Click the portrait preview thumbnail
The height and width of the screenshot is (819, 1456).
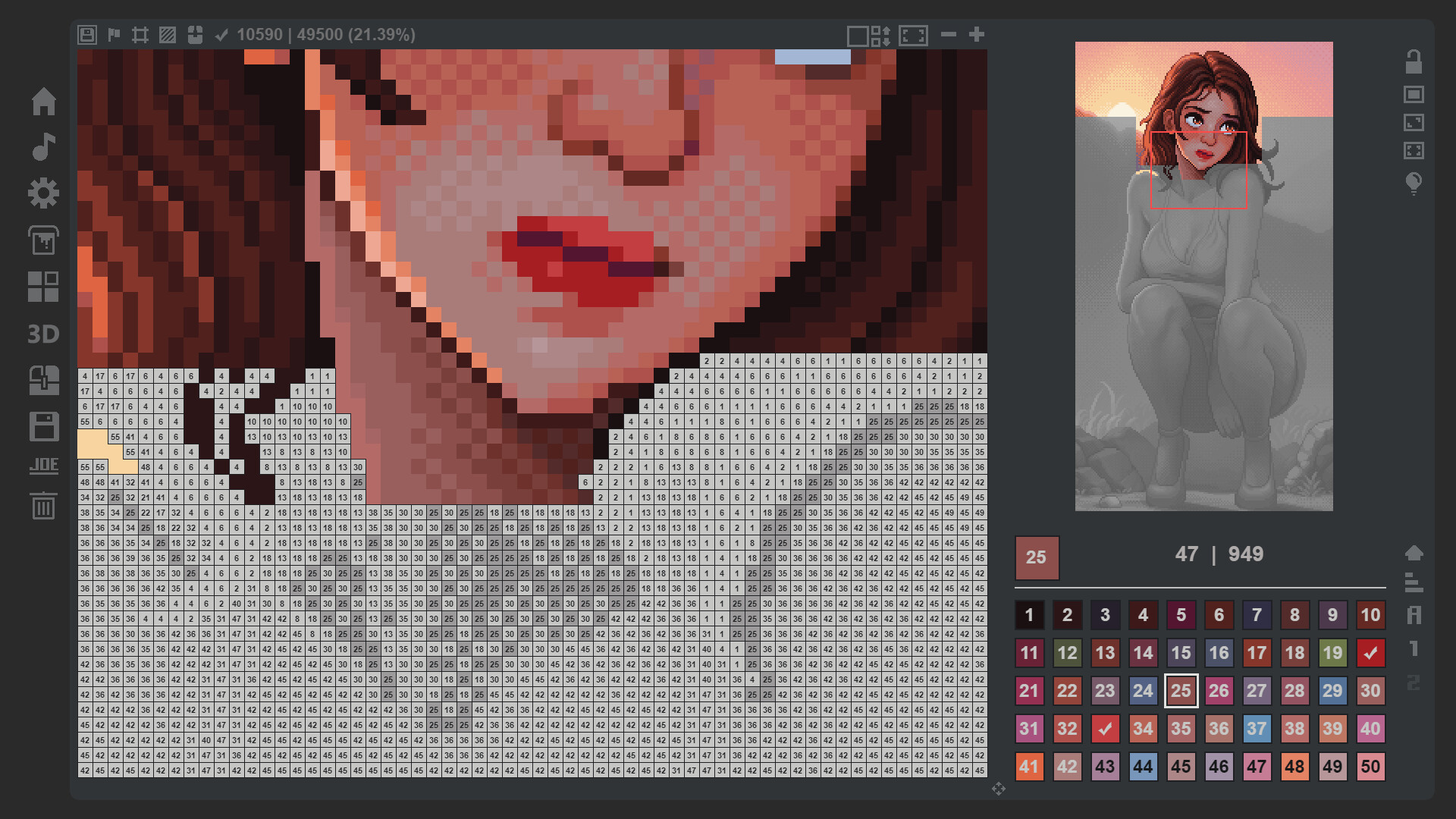[1203, 276]
